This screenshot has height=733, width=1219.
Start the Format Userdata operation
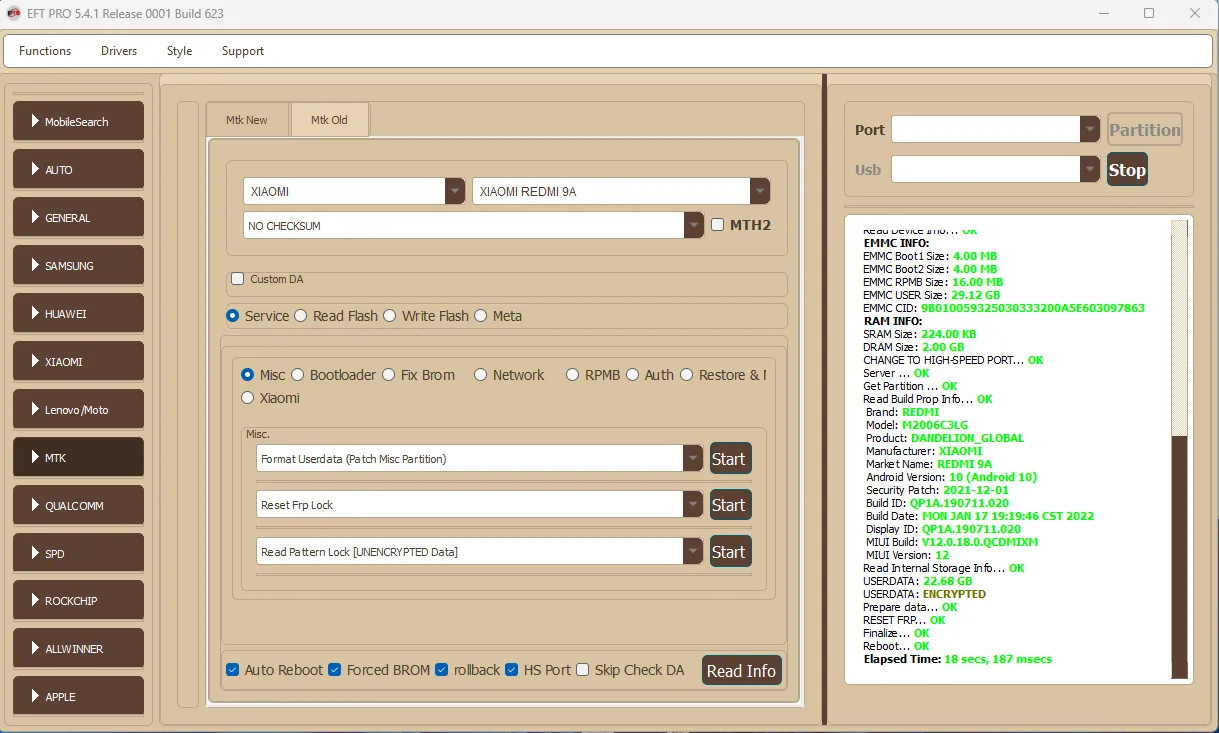point(729,459)
